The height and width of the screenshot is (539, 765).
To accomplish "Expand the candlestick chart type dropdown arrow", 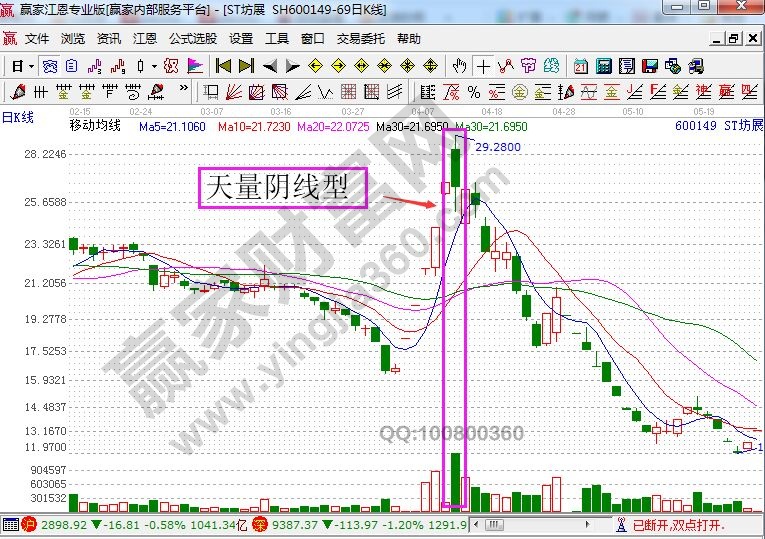I will [153, 66].
